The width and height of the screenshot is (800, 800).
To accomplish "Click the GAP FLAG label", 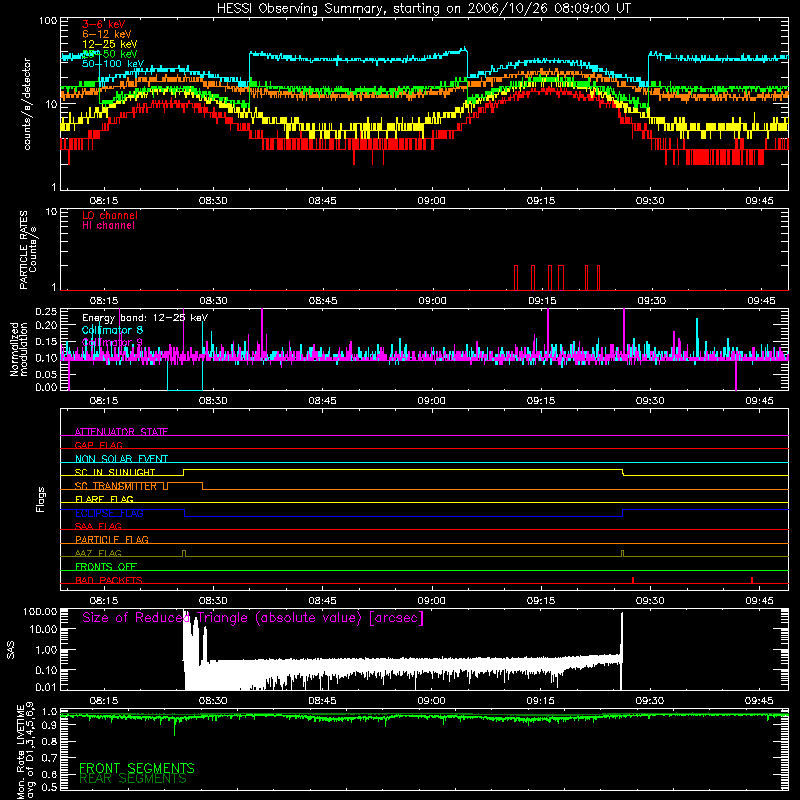I will 98,445.
